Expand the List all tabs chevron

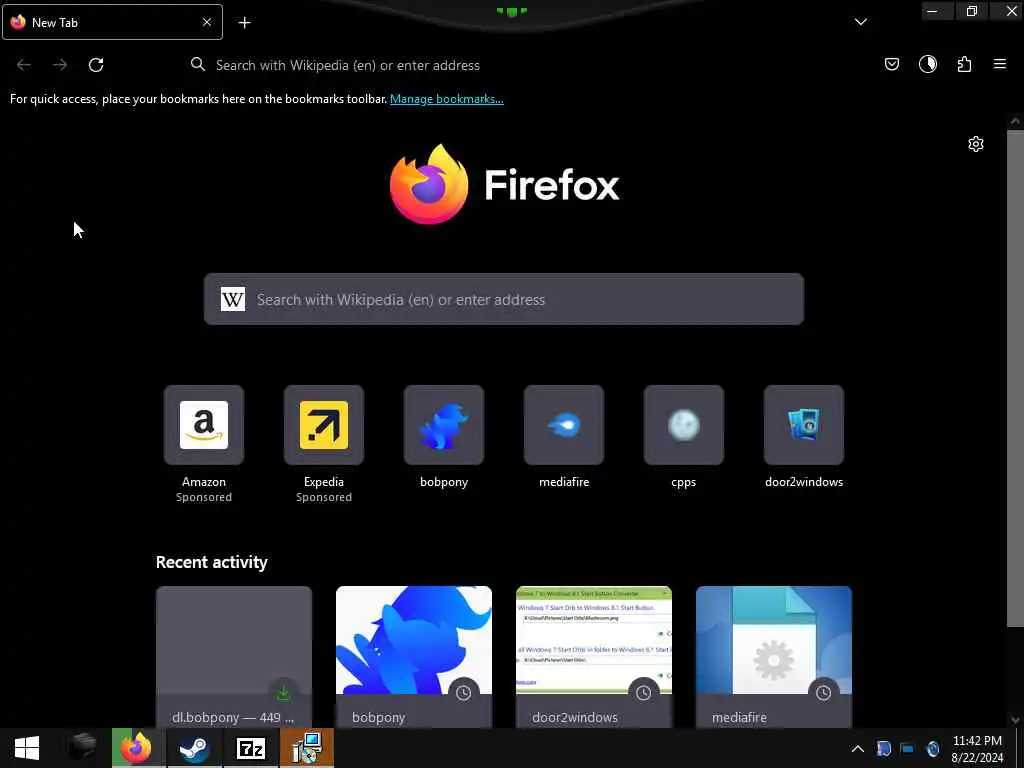click(x=861, y=22)
